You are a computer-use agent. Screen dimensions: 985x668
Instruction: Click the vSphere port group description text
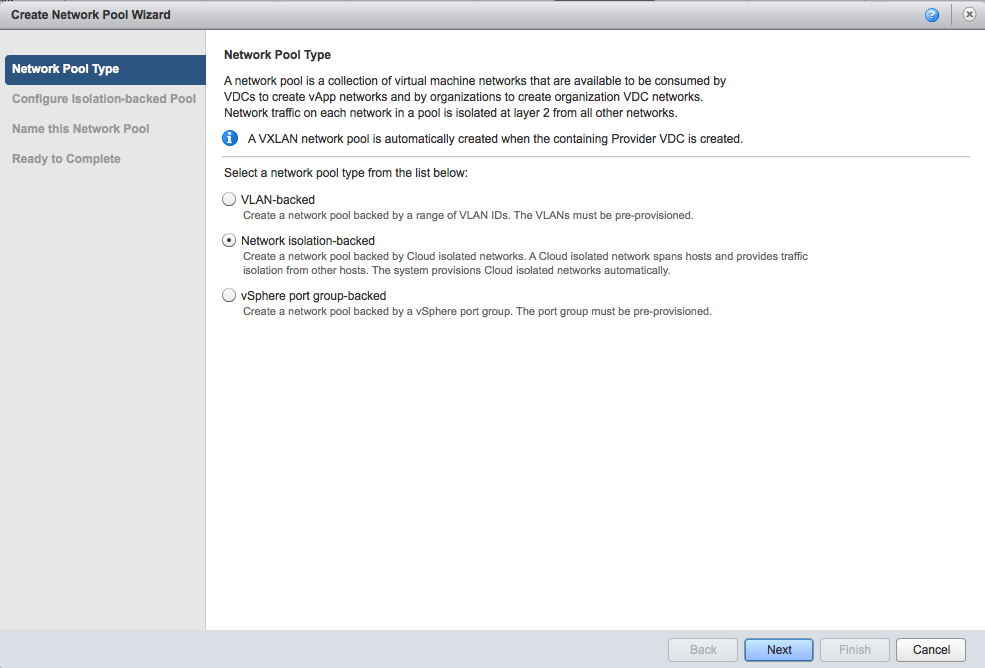tap(477, 311)
